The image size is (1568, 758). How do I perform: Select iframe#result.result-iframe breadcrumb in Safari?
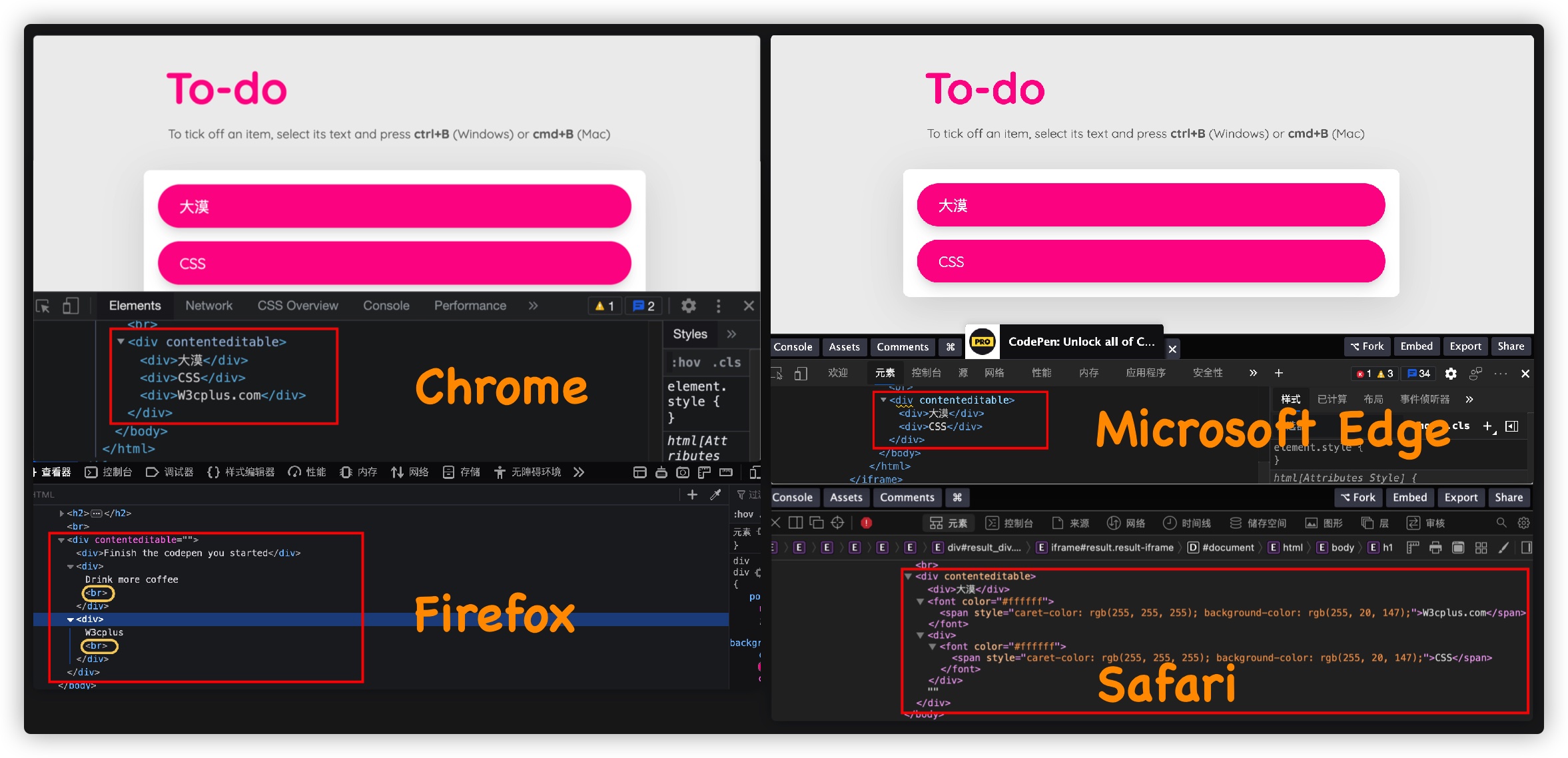pos(1105,548)
